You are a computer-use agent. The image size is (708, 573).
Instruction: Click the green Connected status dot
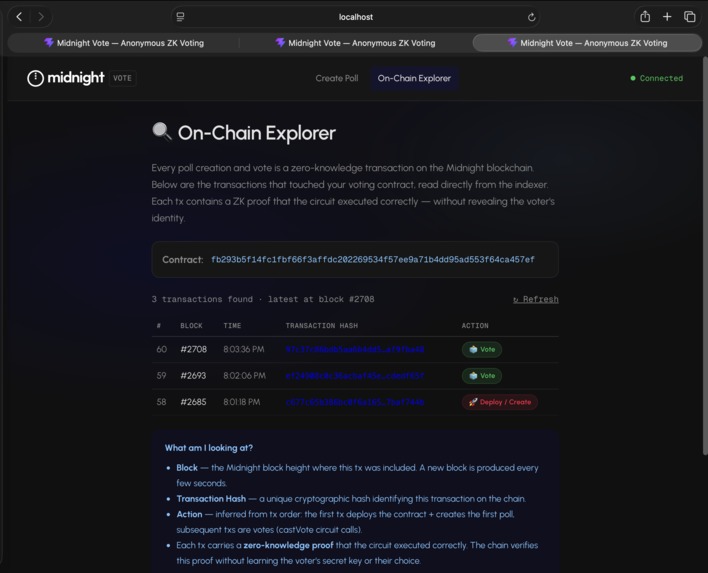pos(633,78)
